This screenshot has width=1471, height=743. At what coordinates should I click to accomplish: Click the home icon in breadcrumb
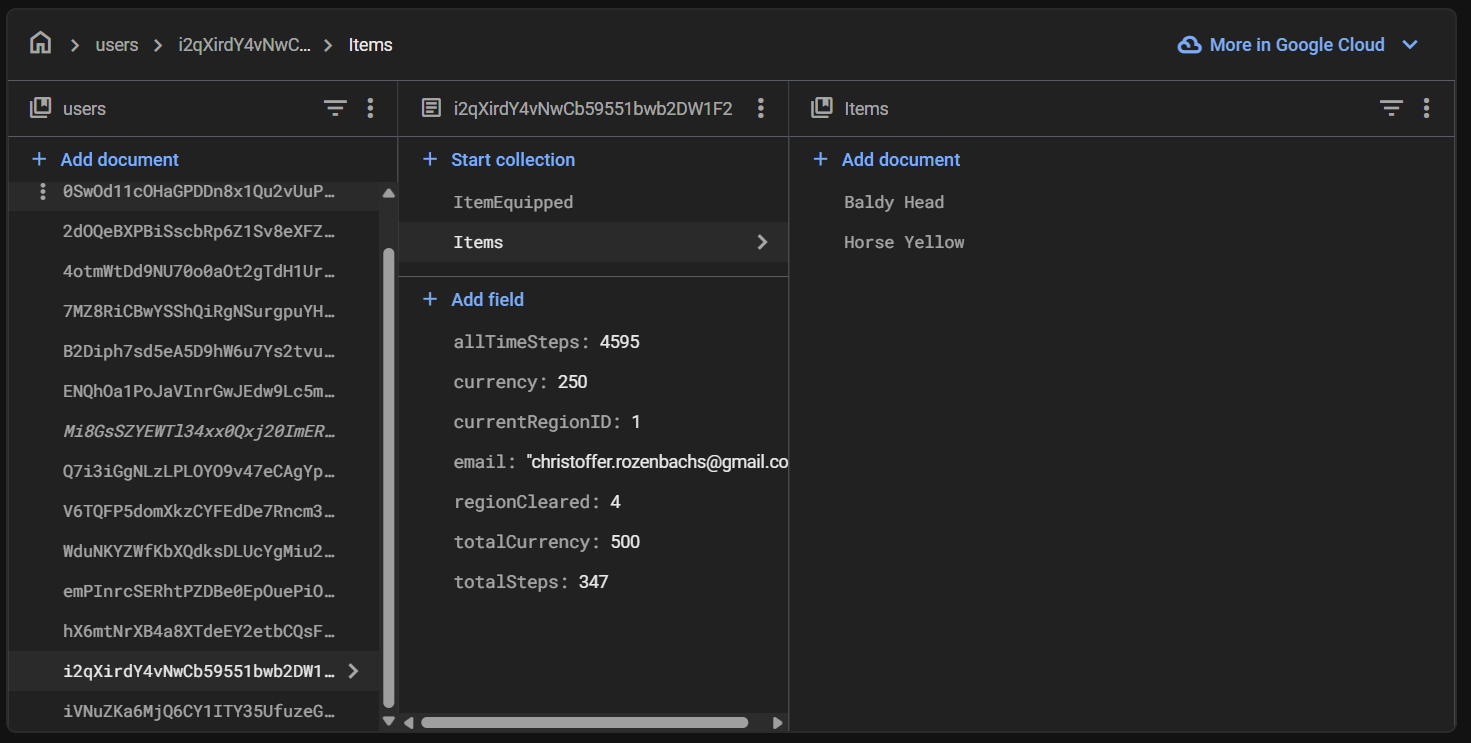click(40, 44)
